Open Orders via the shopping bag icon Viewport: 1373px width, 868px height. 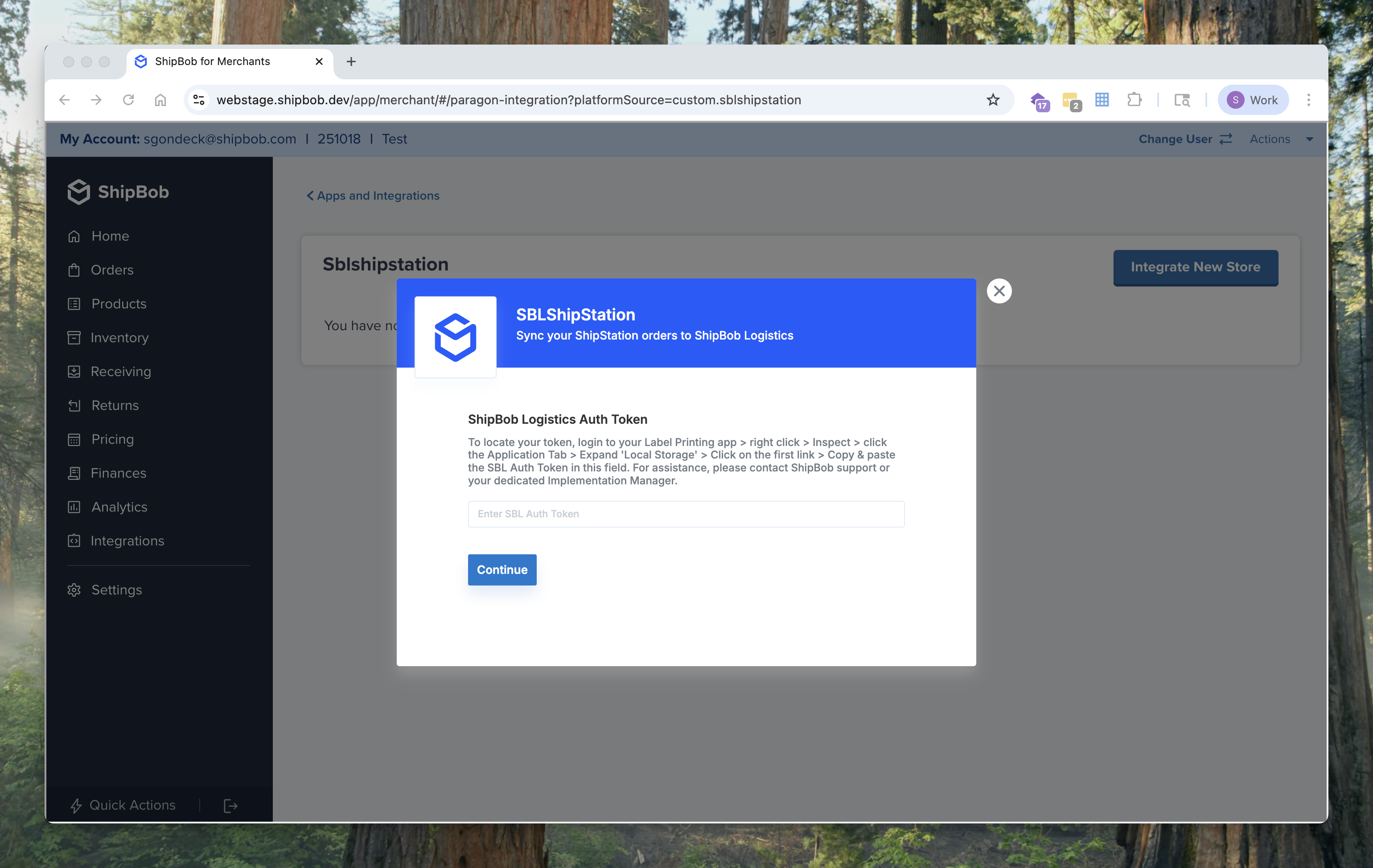click(74, 270)
